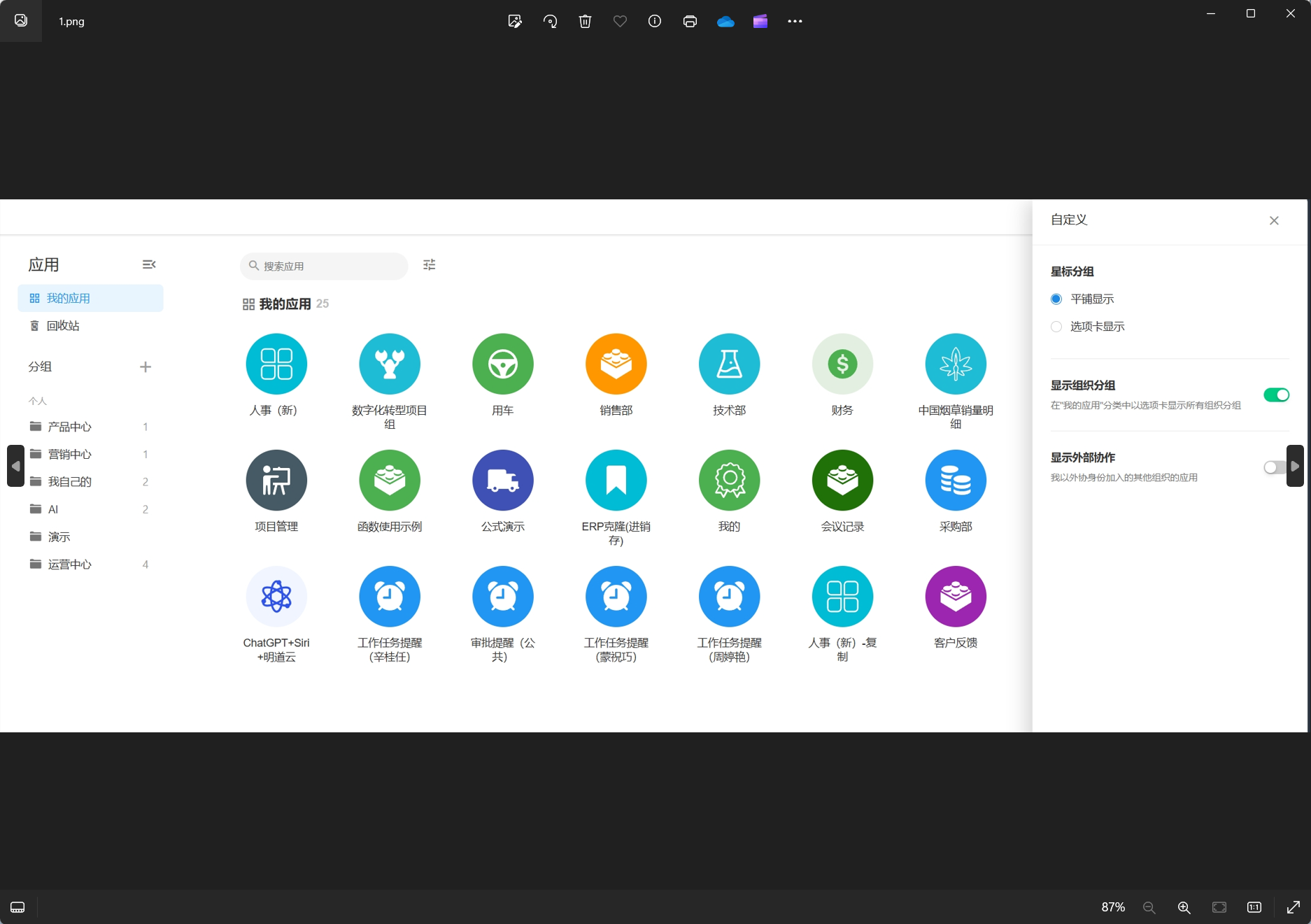Open the 人事（新）-复制 app
This screenshot has height=924, width=1311.
coord(843,596)
